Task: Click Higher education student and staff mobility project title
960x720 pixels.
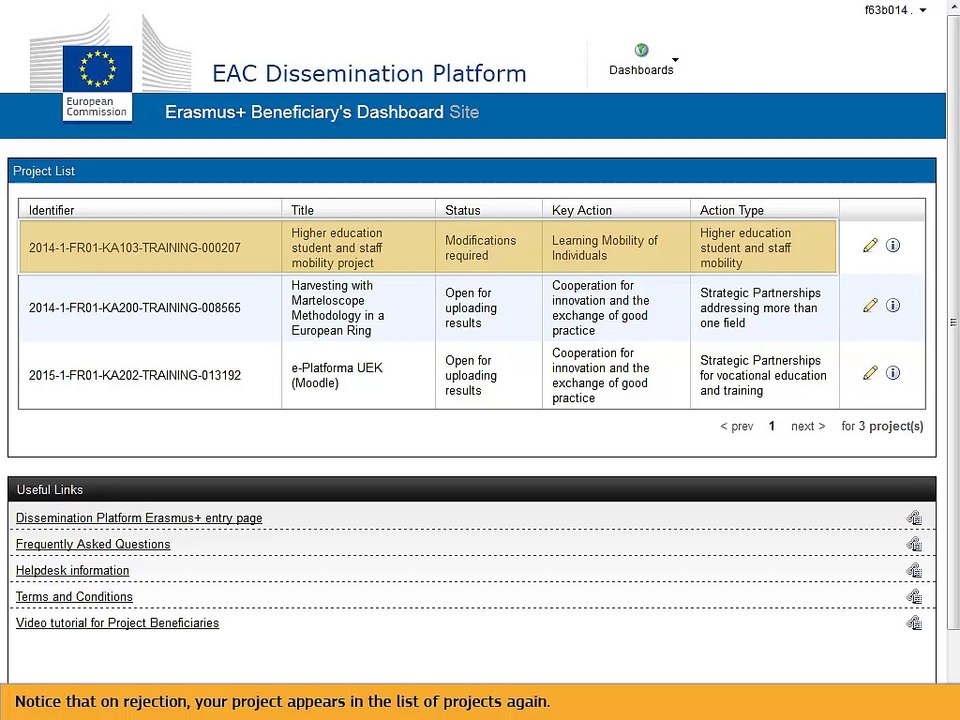Action: pos(337,248)
